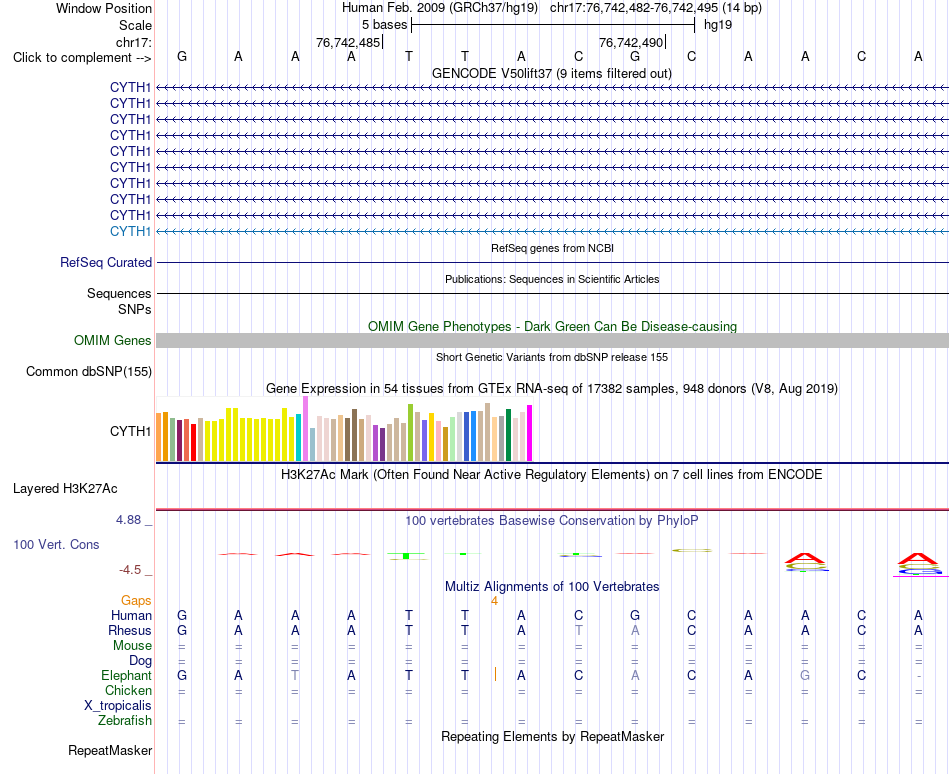Click the 'Click to complement -->' label

click(x=82, y=58)
